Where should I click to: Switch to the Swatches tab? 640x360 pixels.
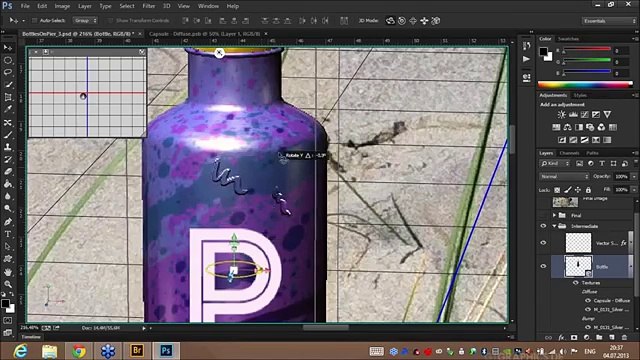coord(568,39)
